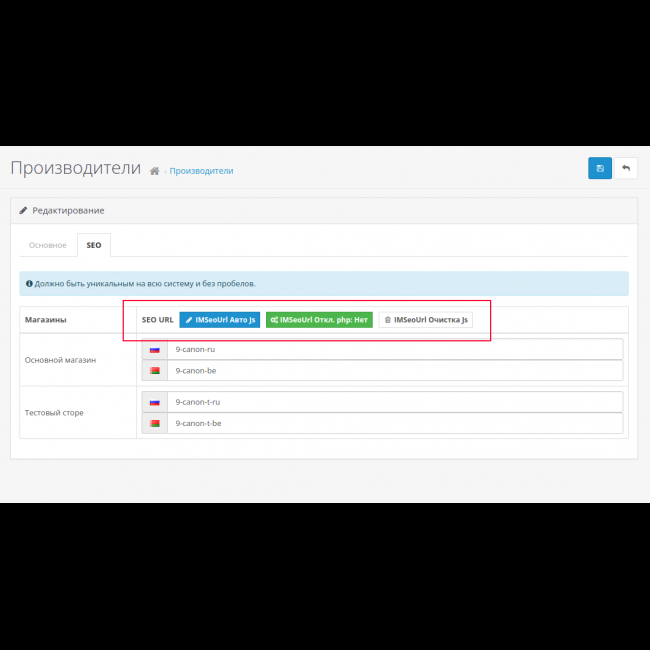650x650 pixels.
Task: Select the SEO tab
Action: (93, 245)
